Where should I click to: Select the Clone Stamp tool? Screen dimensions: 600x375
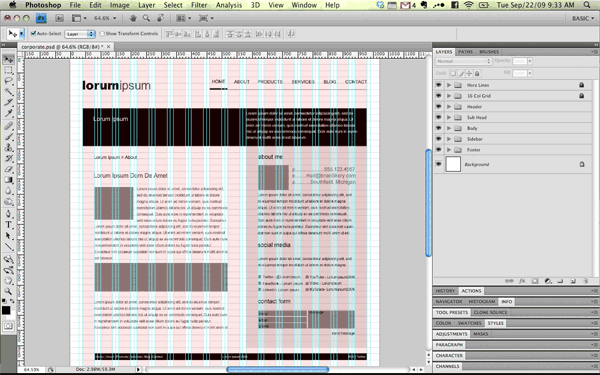click(x=8, y=148)
